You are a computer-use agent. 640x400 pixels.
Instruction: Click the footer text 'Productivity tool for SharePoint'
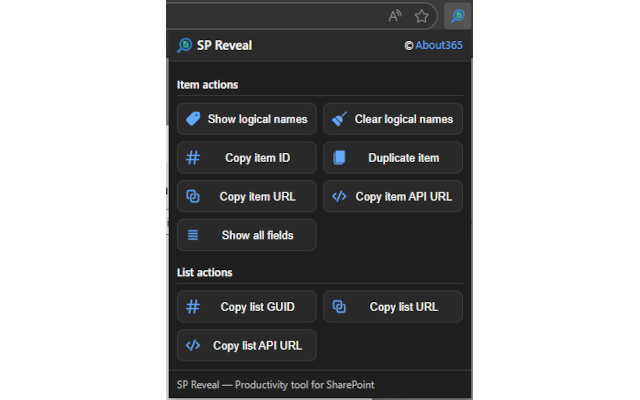pyautogui.click(x=304, y=385)
